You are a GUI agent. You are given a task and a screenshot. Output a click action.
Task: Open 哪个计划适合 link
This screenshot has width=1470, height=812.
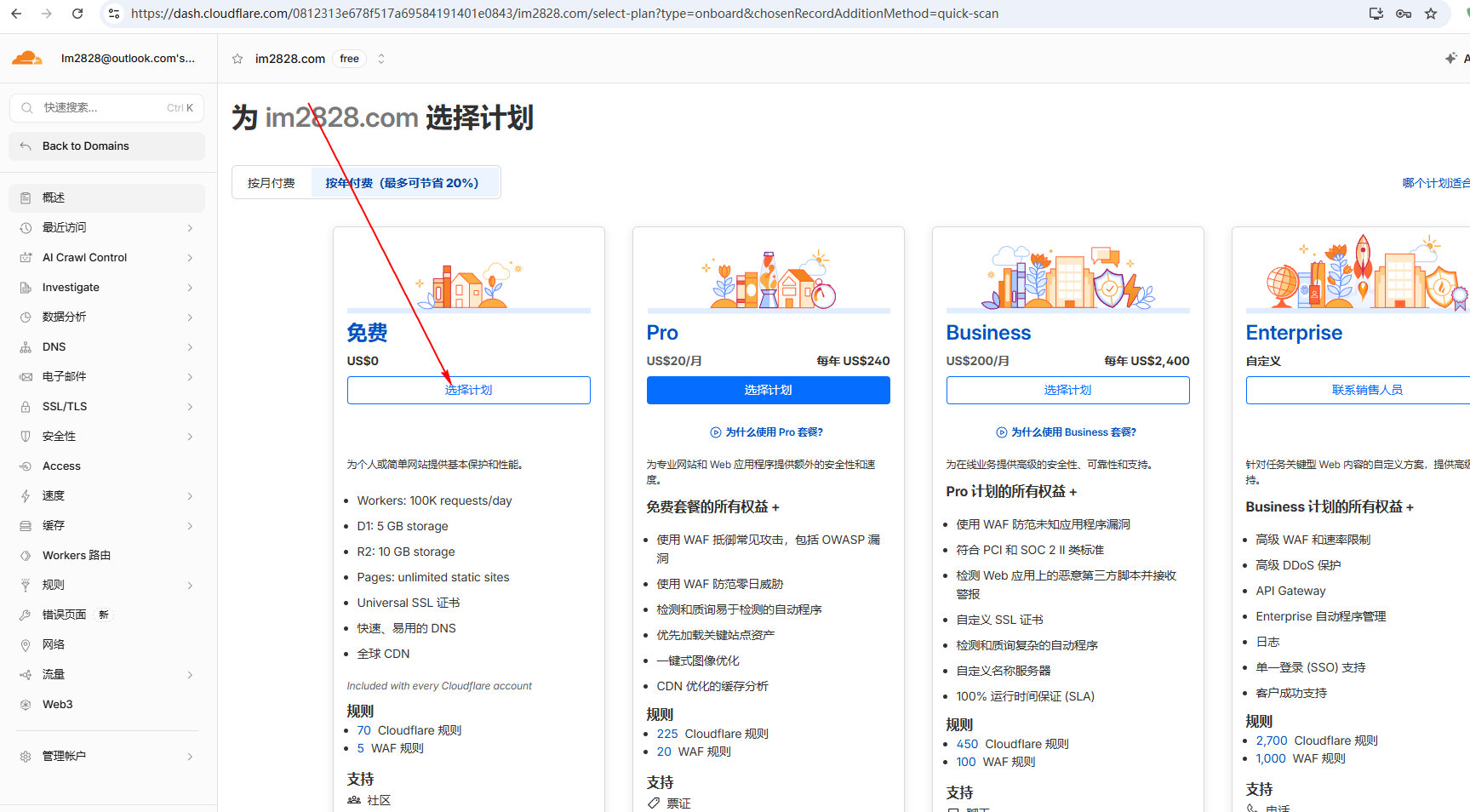(x=1436, y=183)
